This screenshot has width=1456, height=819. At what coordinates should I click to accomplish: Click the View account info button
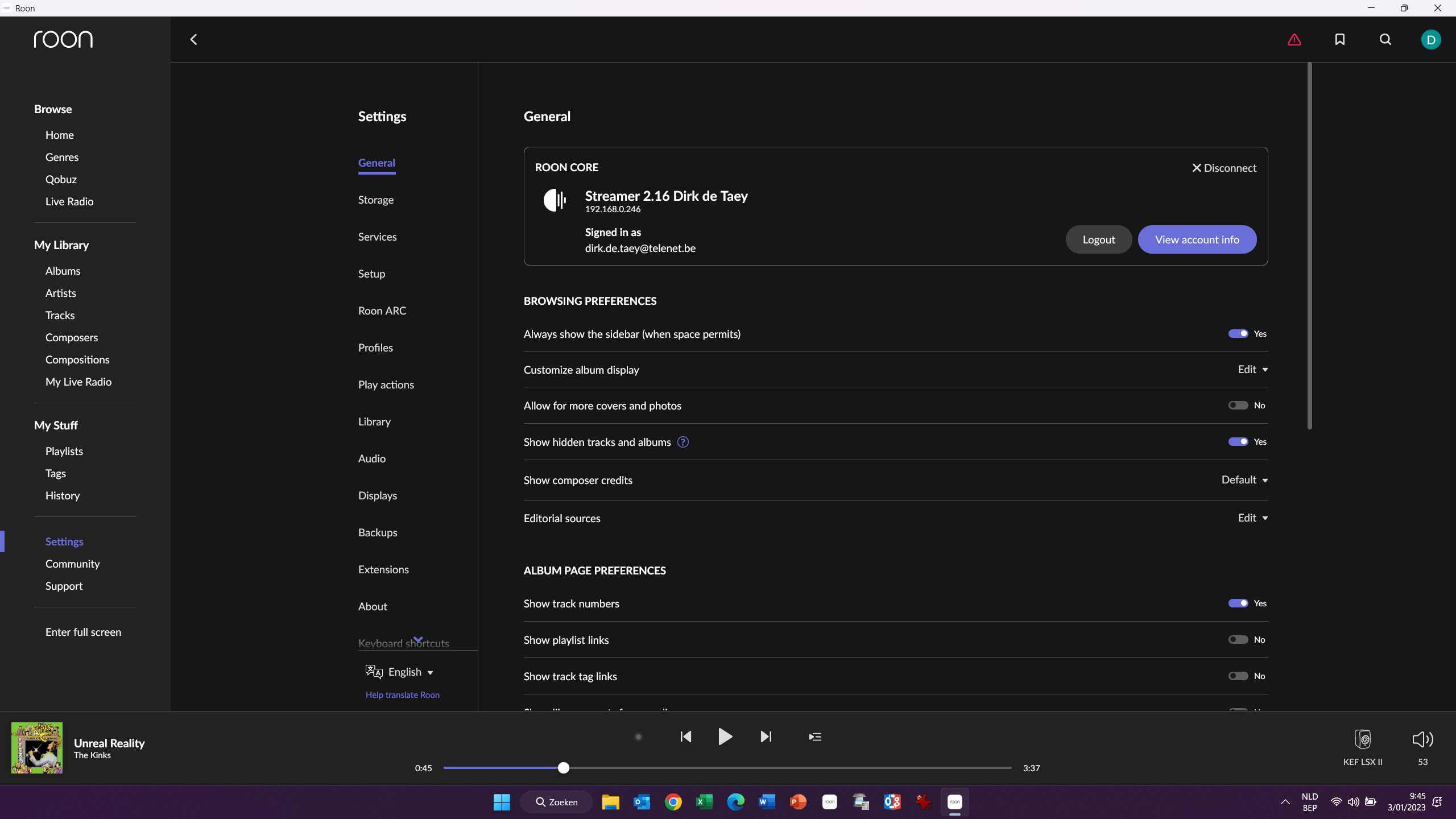[1197, 239]
